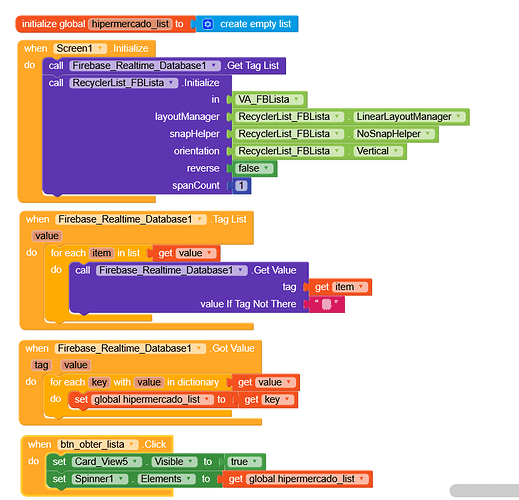Open Firebase_Realtime_Database1 dropdown in Got Value event
Image resolution: width=519 pixels, height=500 pixels.
click(130, 349)
